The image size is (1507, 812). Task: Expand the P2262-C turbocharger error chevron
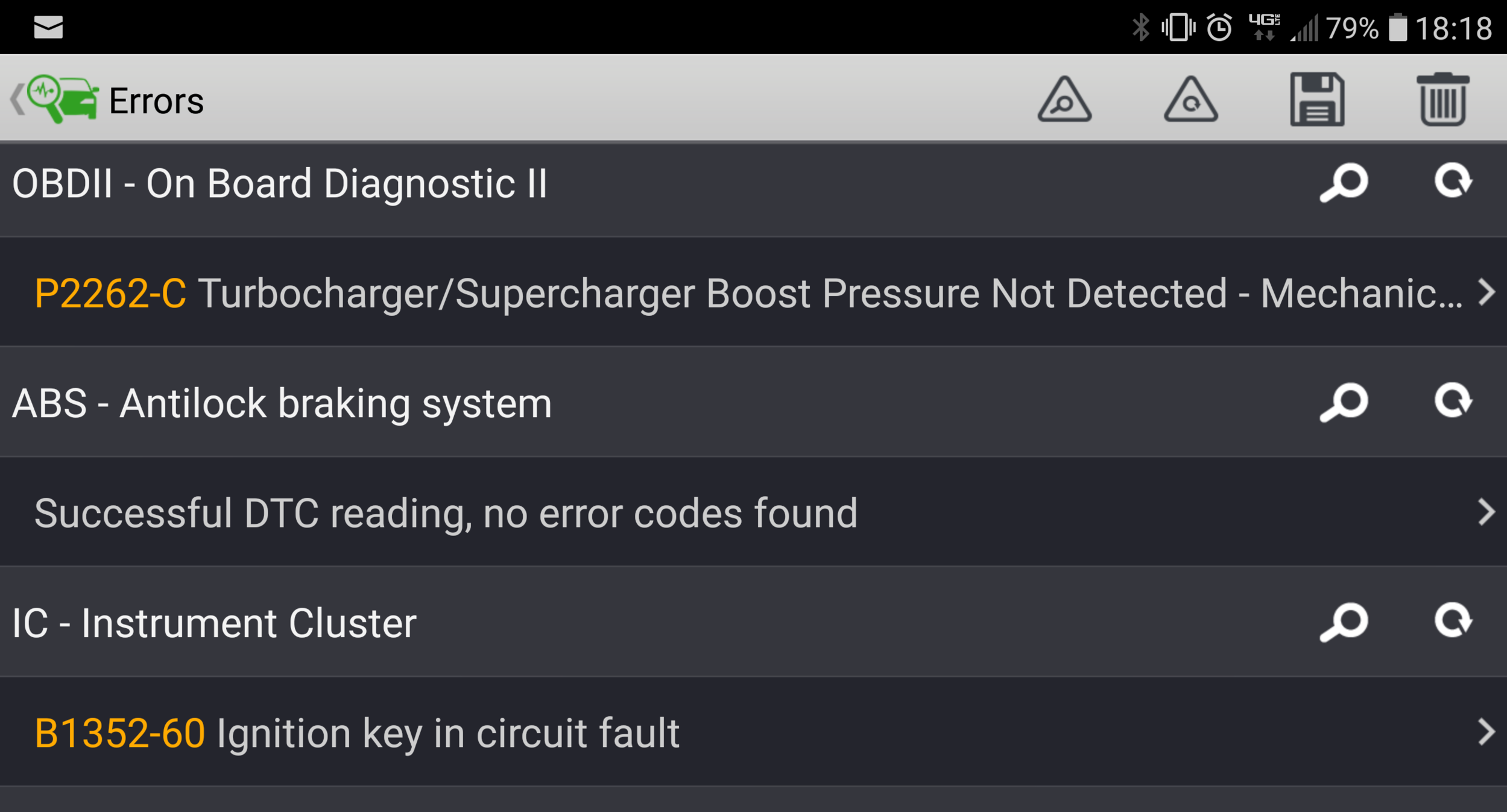pyautogui.click(x=1486, y=292)
